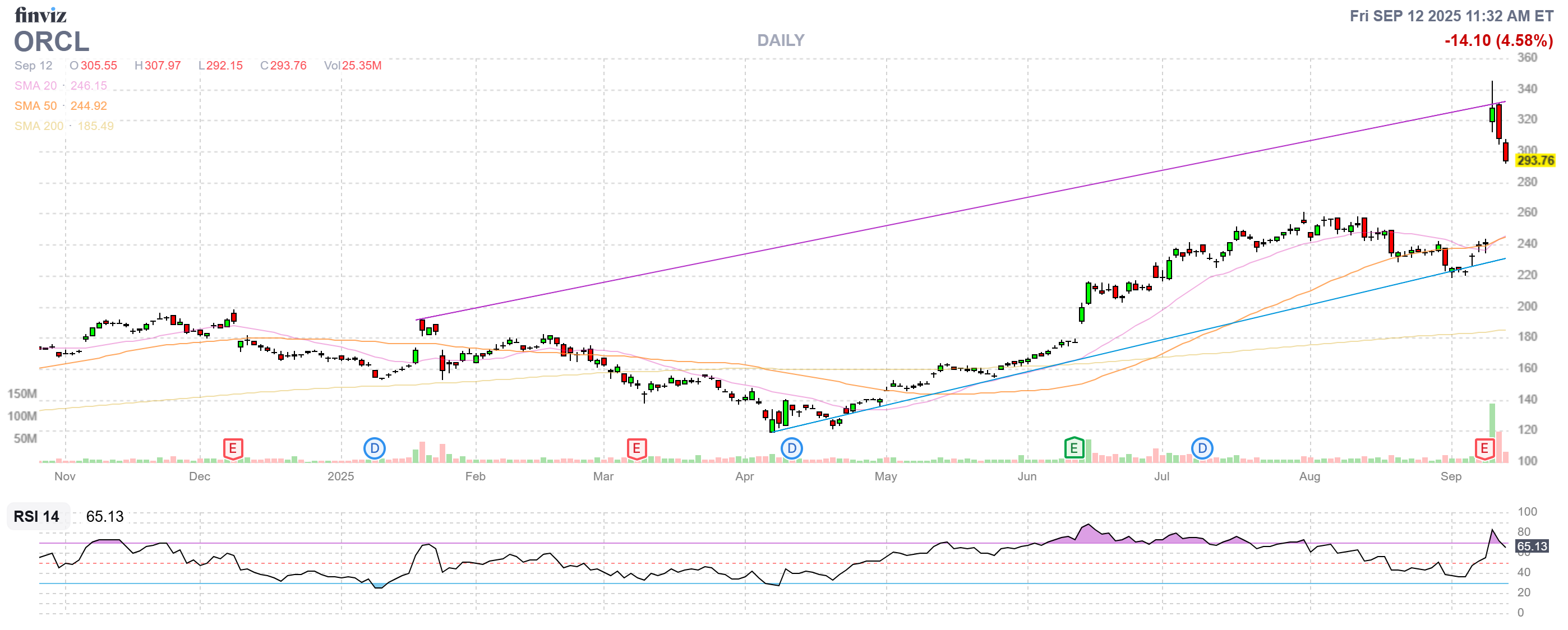
Task: Click the September red earnings E marker
Action: [1484, 449]
